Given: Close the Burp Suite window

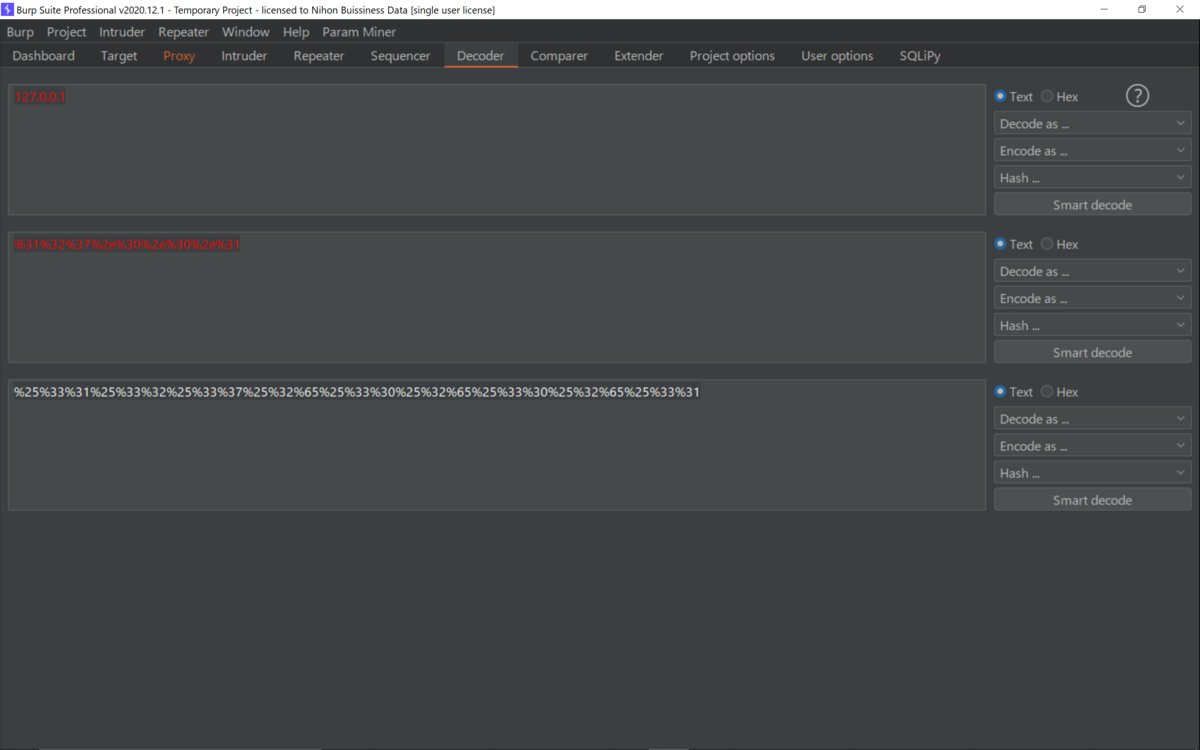Looking at the screenshot, I should click(x=1180, y=9).
